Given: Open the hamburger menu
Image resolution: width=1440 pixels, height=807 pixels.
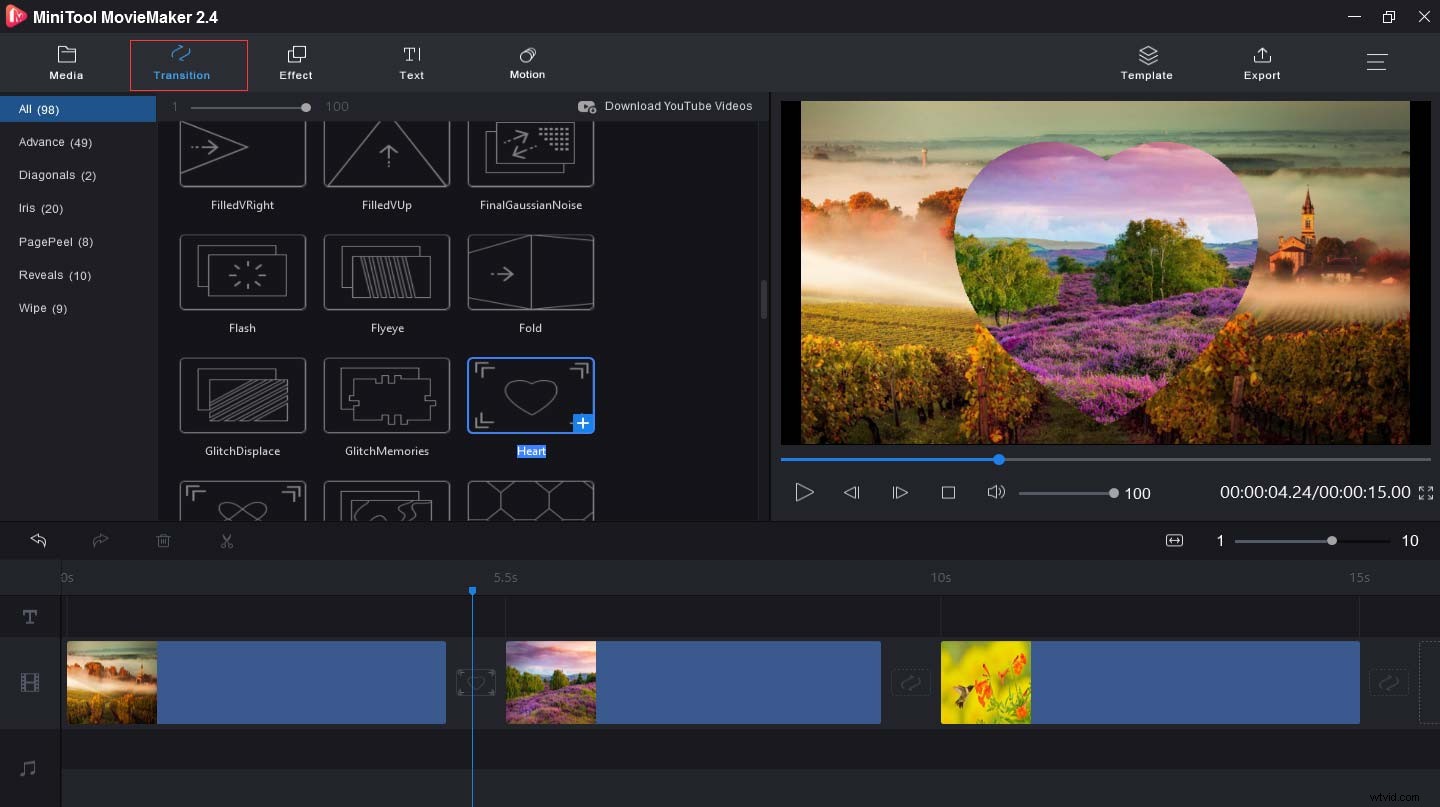Looking at the screenshot, I should [1377, 61].
